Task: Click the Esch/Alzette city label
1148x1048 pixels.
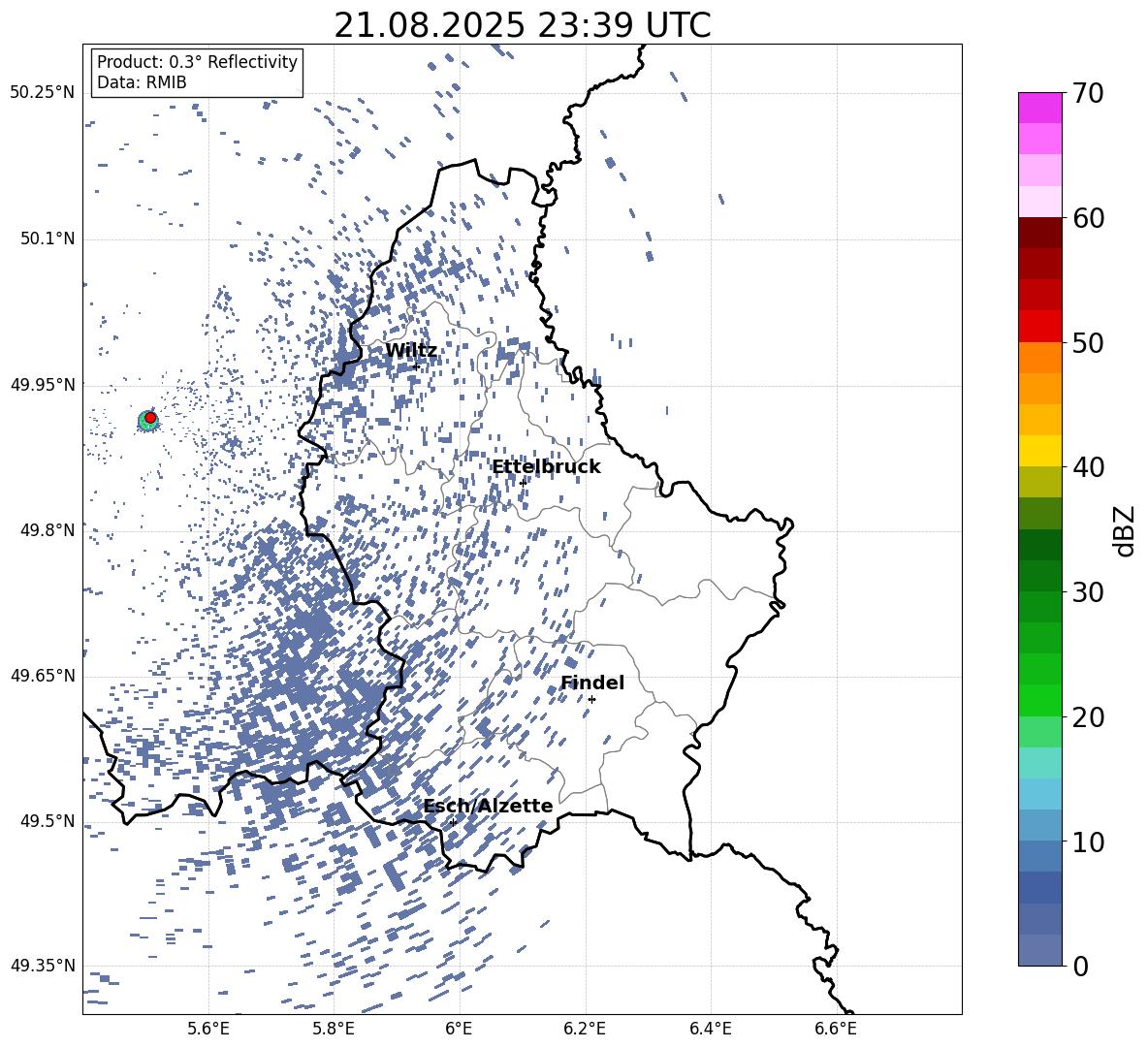Action: tap(489, 806)
